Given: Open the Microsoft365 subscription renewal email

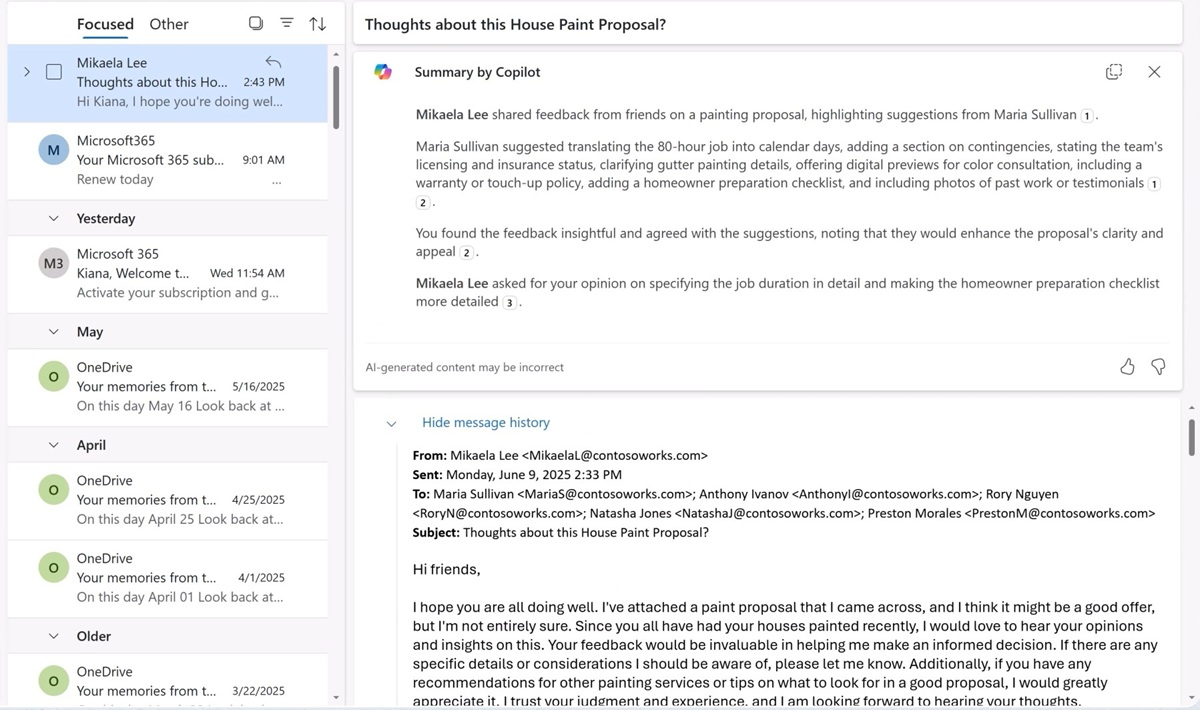Looking at the screenshot, I should [167, 160].
